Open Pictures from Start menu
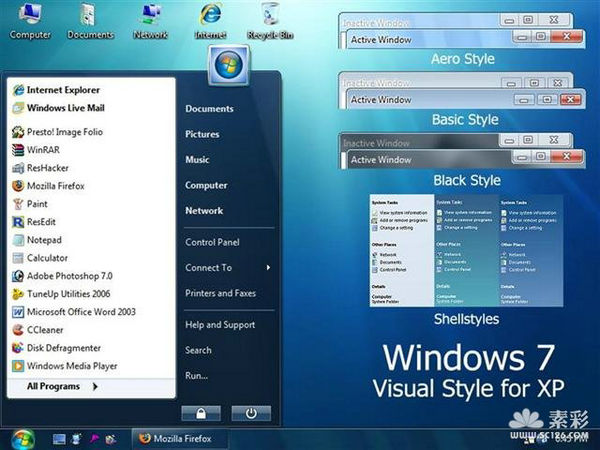 click(x=202, y=134)
